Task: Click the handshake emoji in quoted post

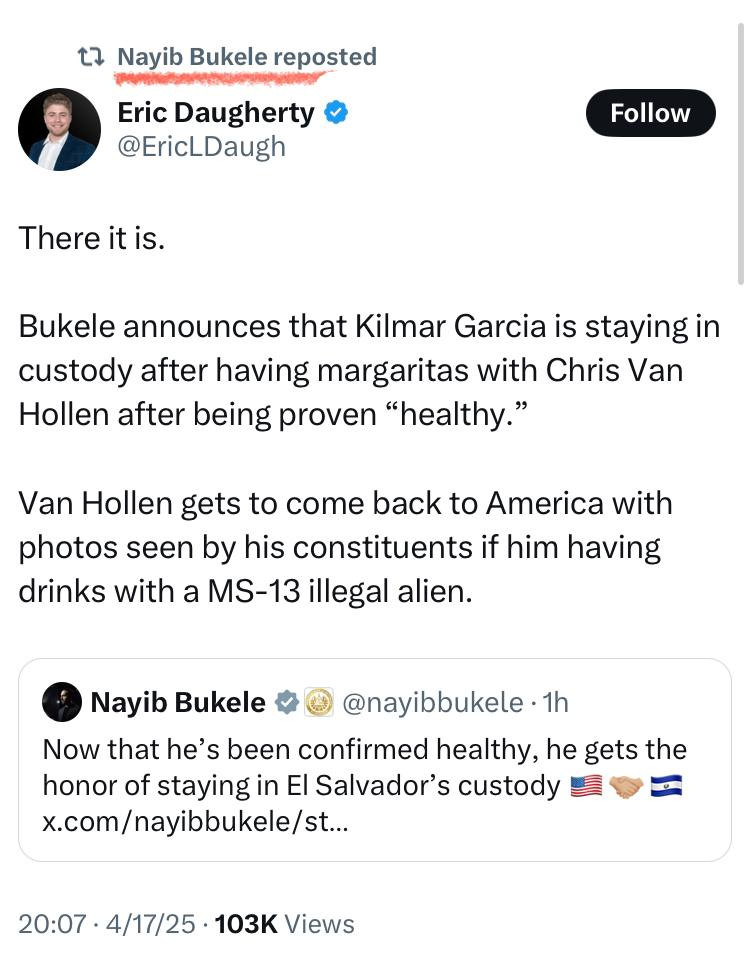Action: coord(626,787)
